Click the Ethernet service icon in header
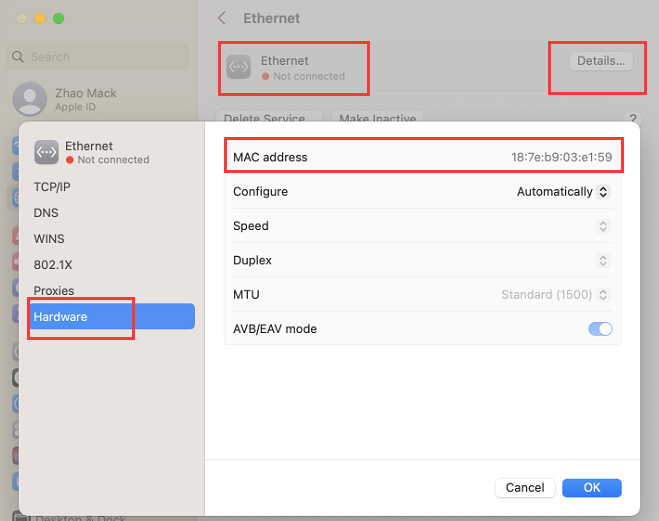 click(238, 67)
